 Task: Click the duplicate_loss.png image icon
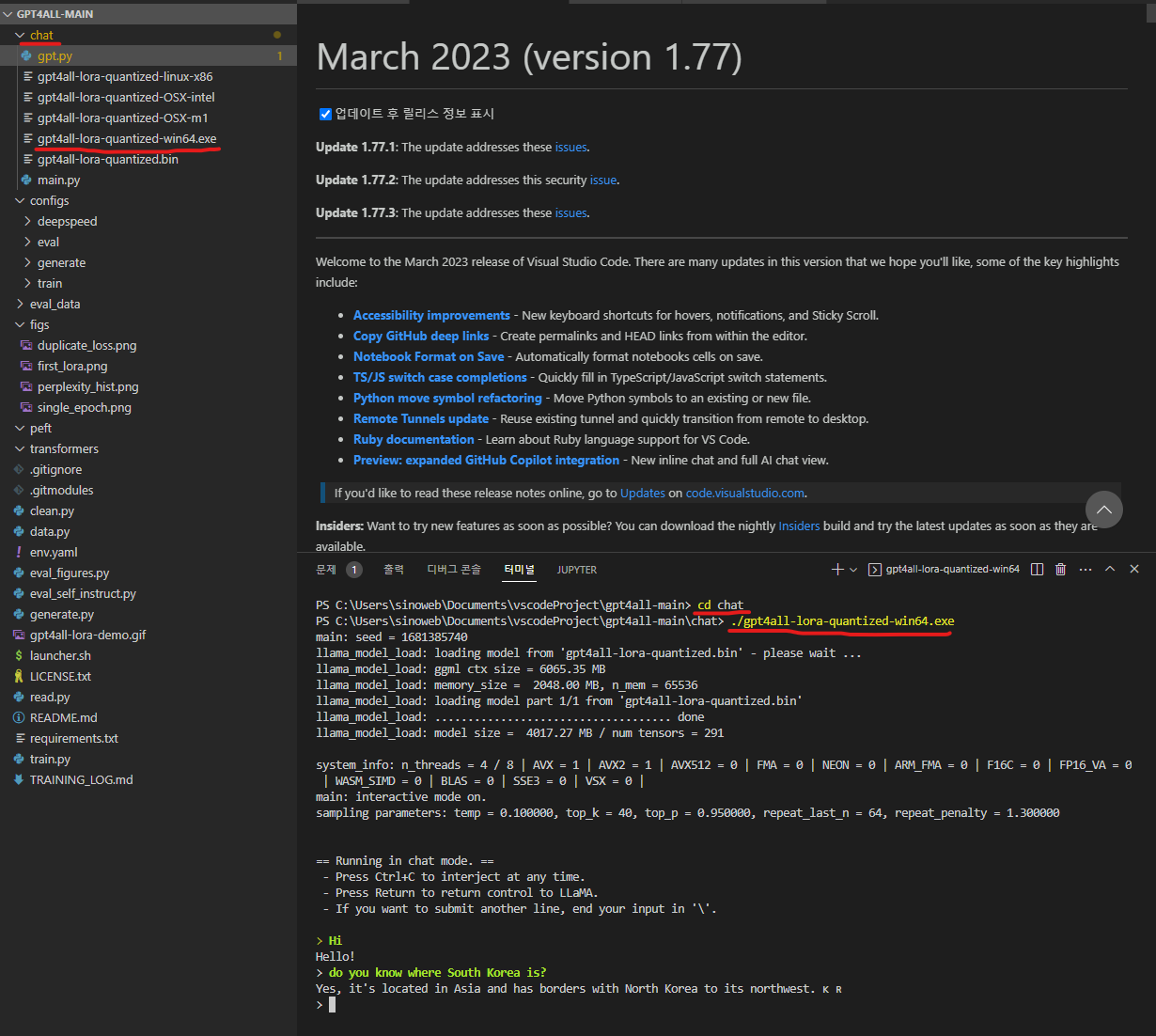(x=26, y=345)
